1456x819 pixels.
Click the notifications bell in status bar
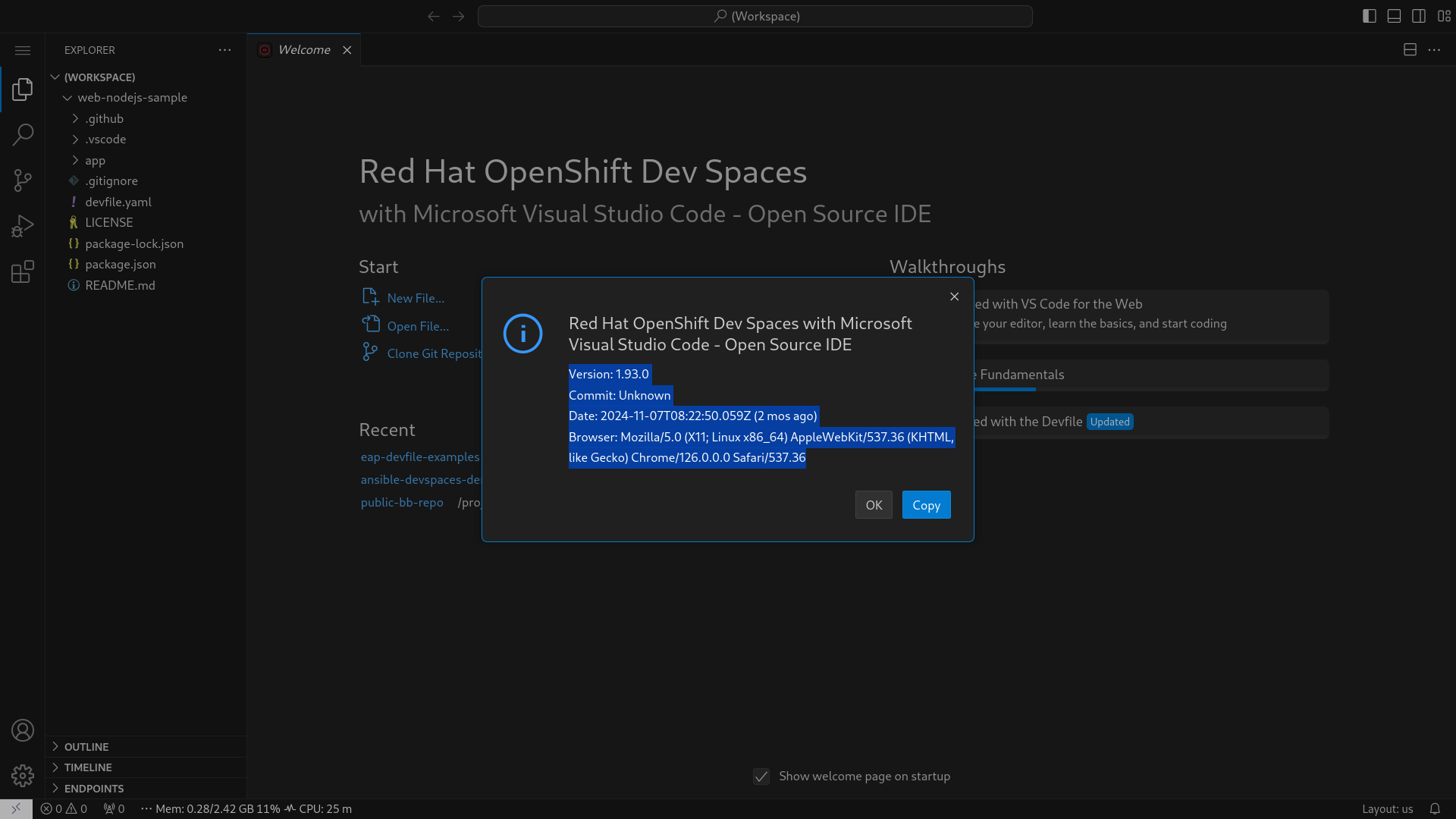[1435, 808]
